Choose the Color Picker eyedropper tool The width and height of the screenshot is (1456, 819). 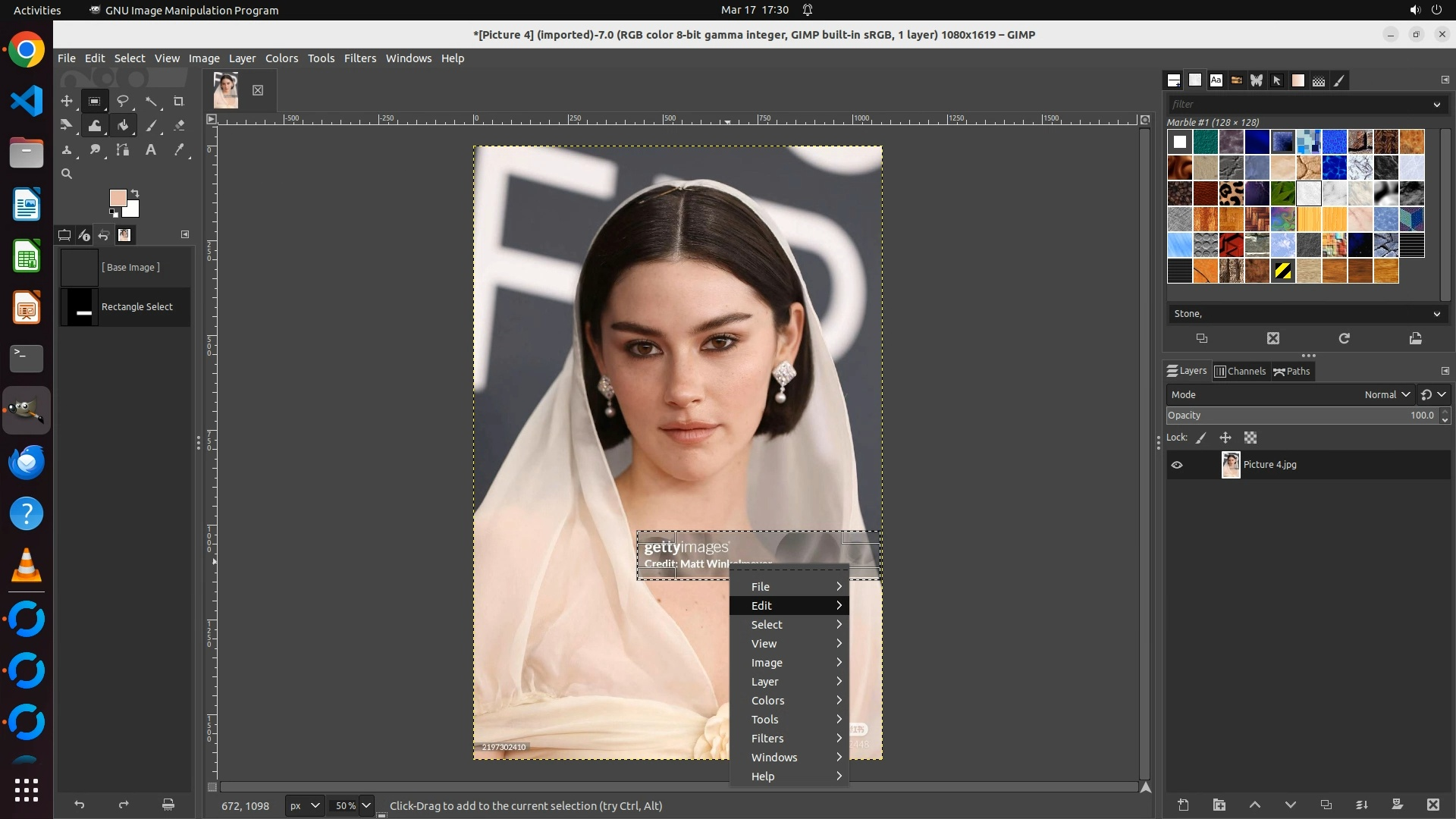point(179,150)
